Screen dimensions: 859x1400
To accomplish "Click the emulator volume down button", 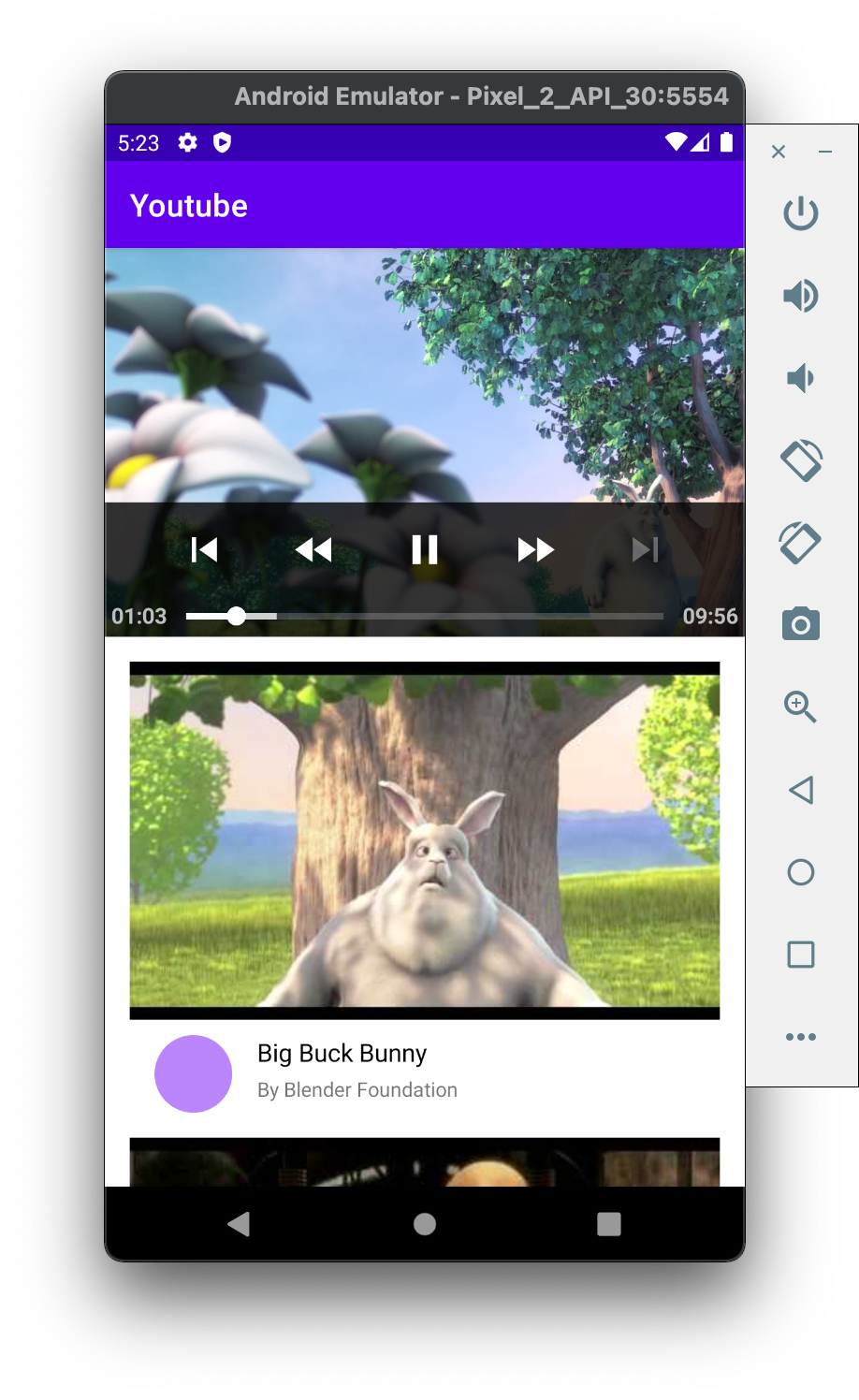I will pos(801,378).
